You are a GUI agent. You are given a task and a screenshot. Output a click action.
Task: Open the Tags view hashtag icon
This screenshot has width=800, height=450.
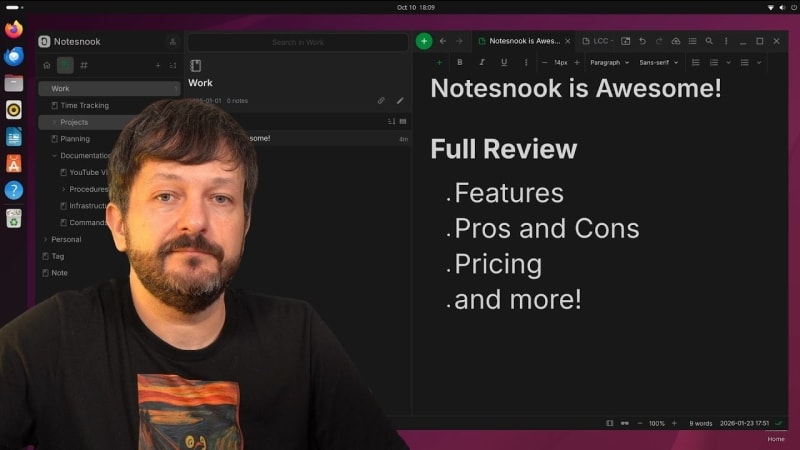pos(84,65)
